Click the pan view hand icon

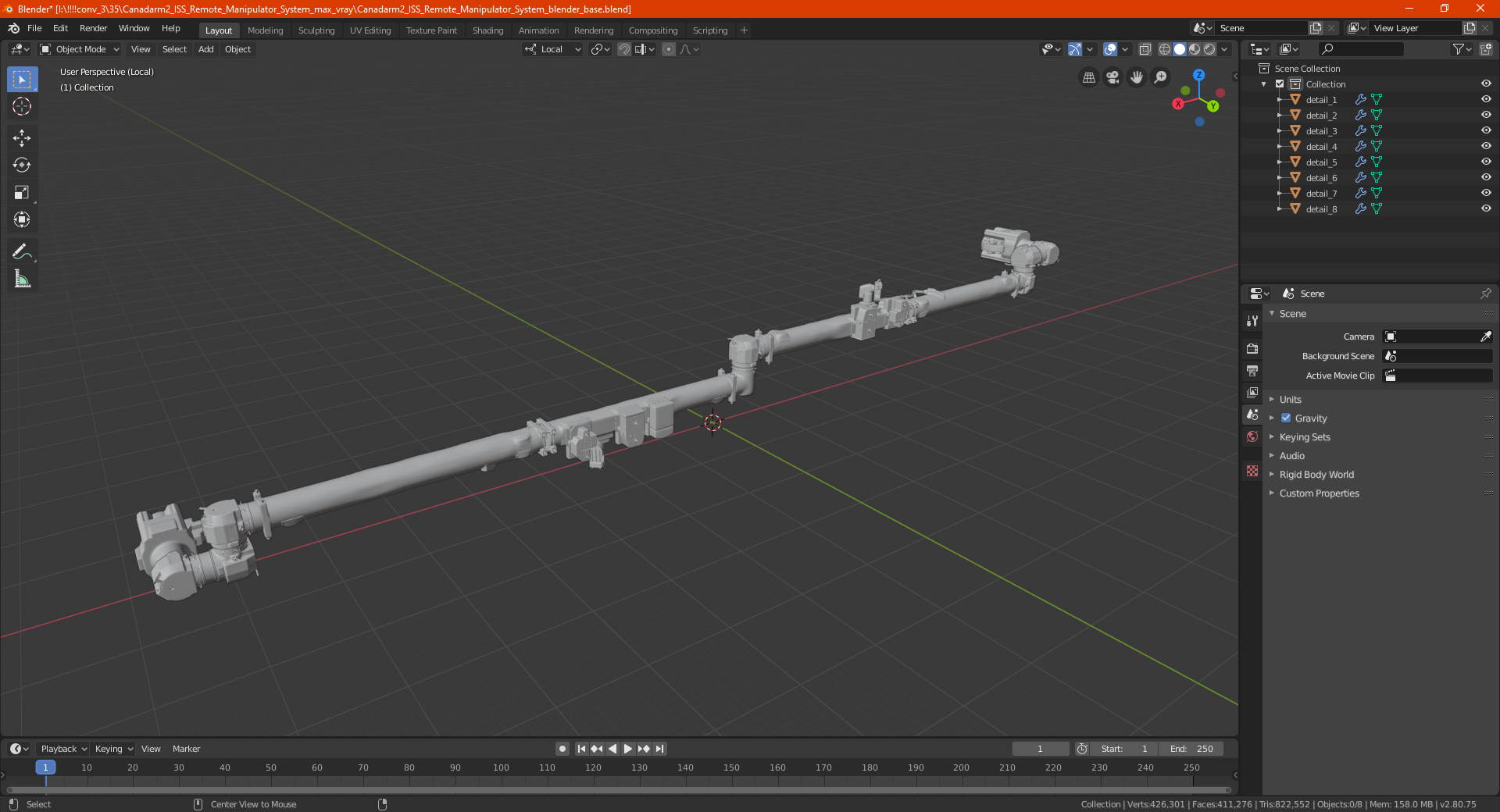tap(1137, 77)
